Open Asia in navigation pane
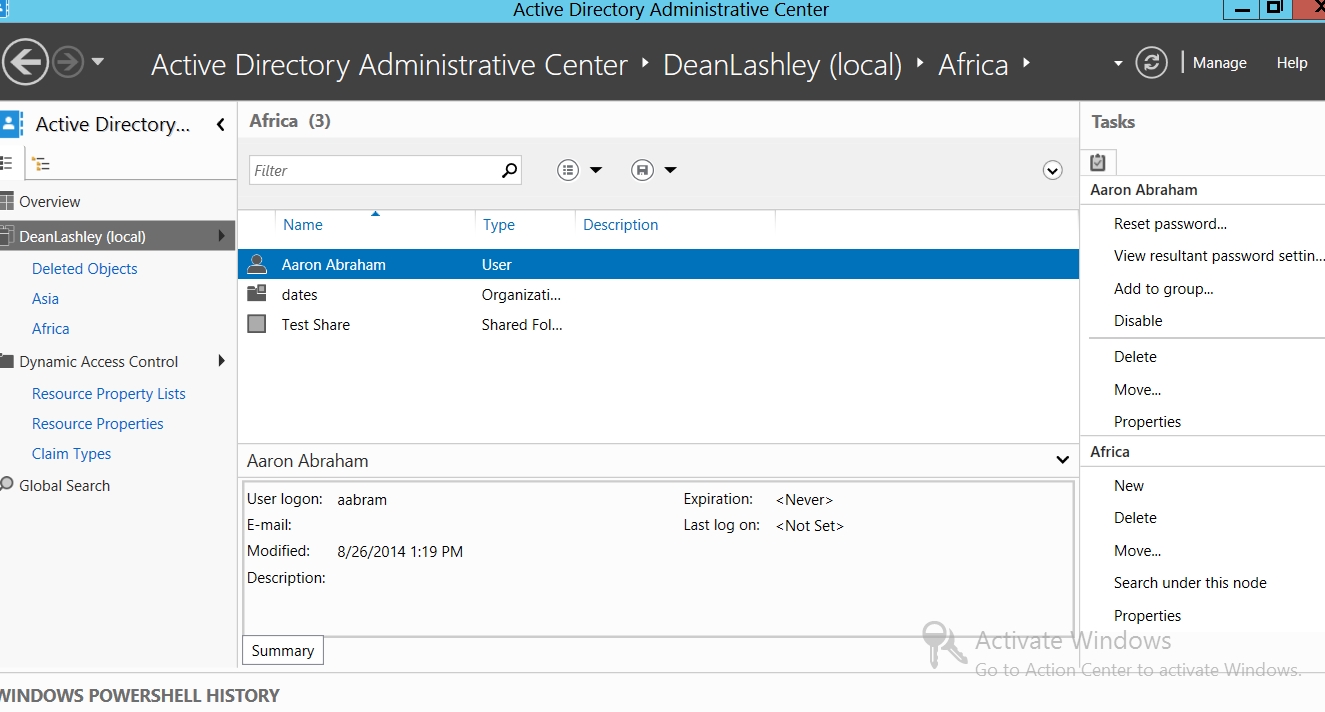 pos(45,299)
